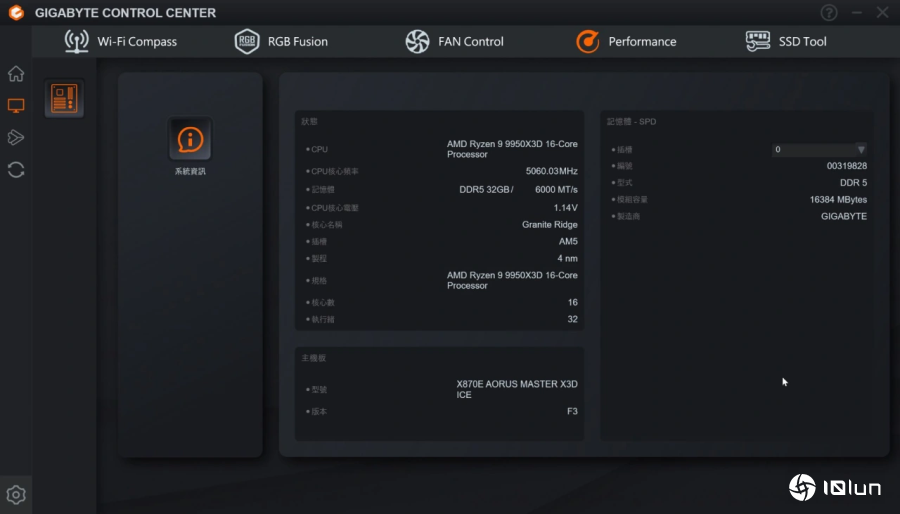Click the GIGABYTE manufacturer value
The image size is (900, 514).
pos(844,216)
